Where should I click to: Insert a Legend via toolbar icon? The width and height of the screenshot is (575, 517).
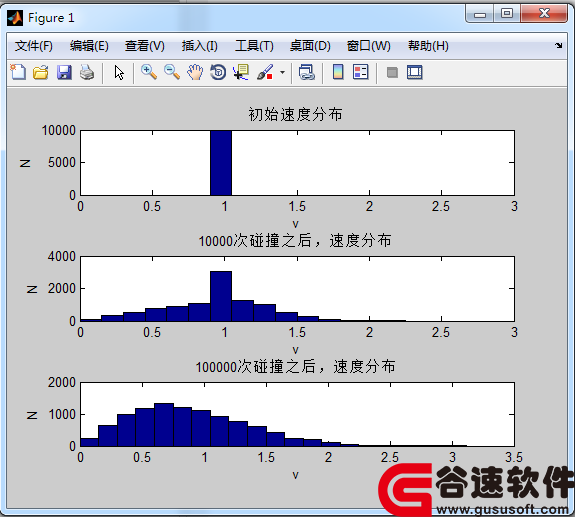pyautogui.click(x=360, y=72)
